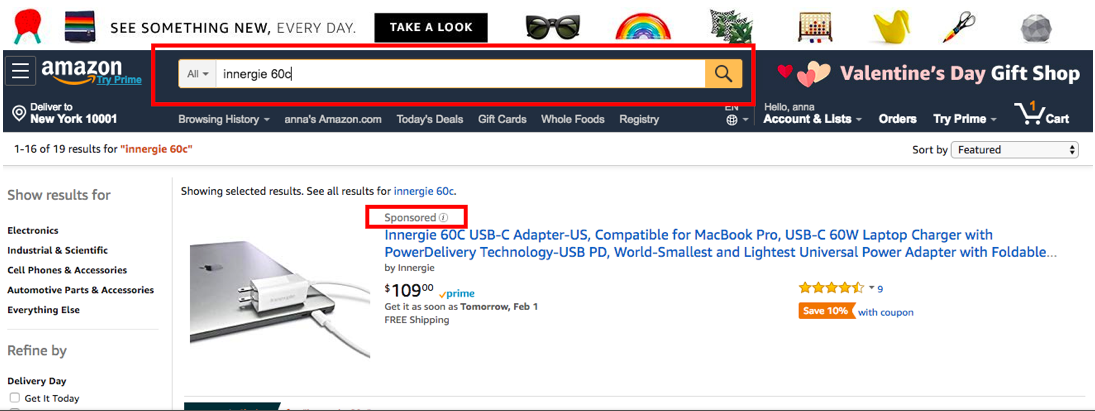This screenshot has width=1095, height=411.
Task: Click in the search text field
Action: (x=461, y=74)
